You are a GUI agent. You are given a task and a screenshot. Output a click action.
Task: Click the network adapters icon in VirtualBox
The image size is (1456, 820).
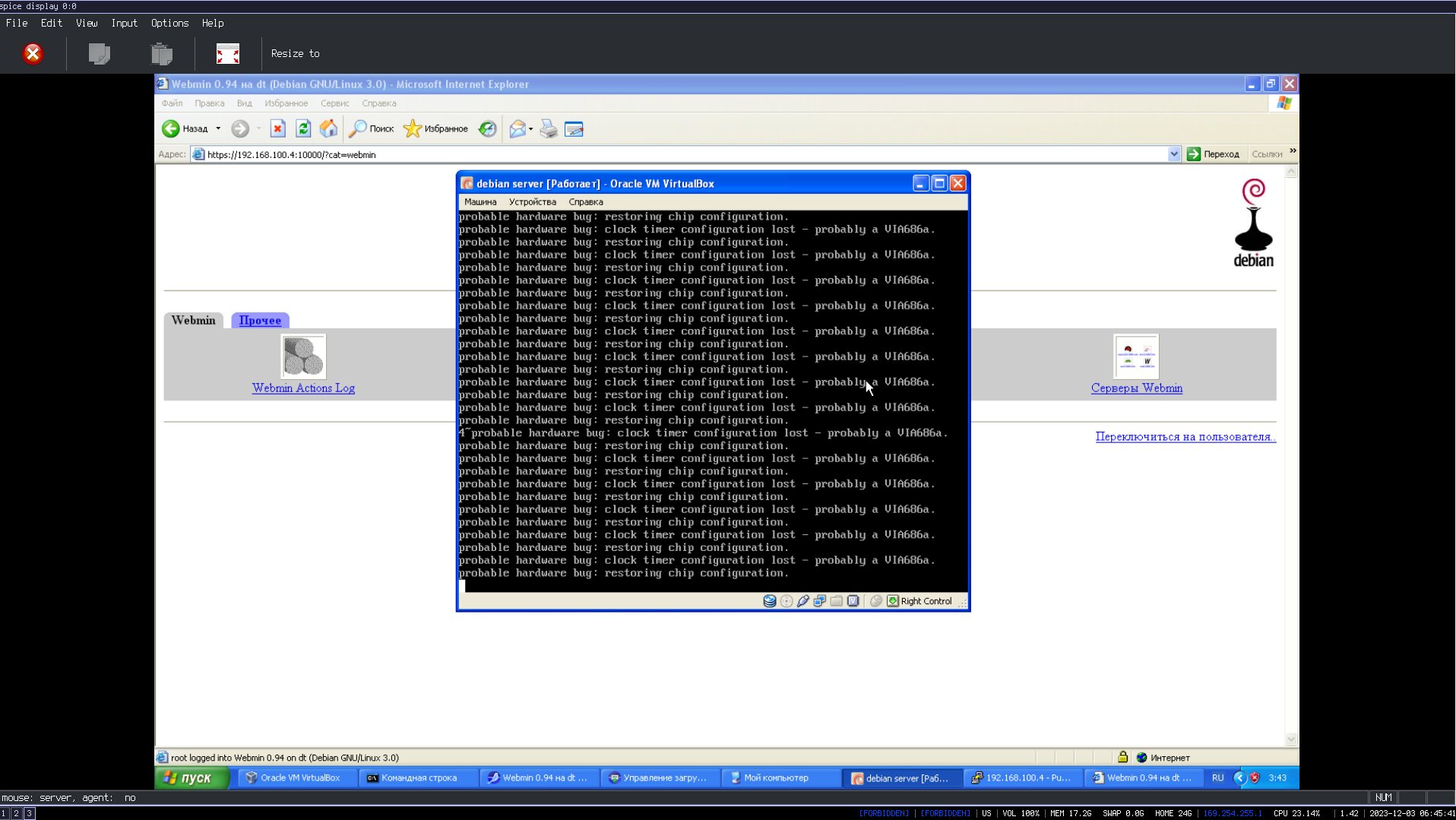tap(820, 601)
